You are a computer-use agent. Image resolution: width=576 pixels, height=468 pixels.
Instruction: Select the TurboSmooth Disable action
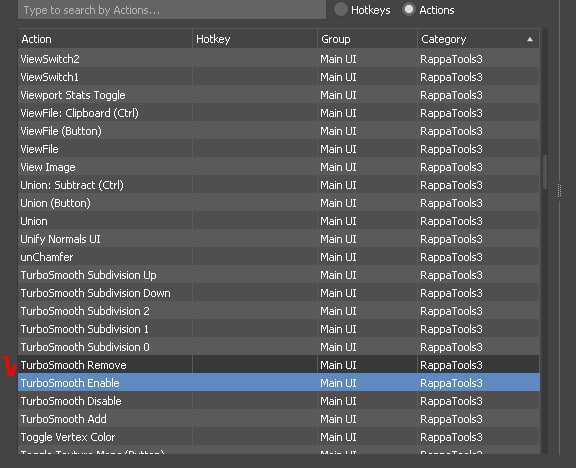[279, 401]
